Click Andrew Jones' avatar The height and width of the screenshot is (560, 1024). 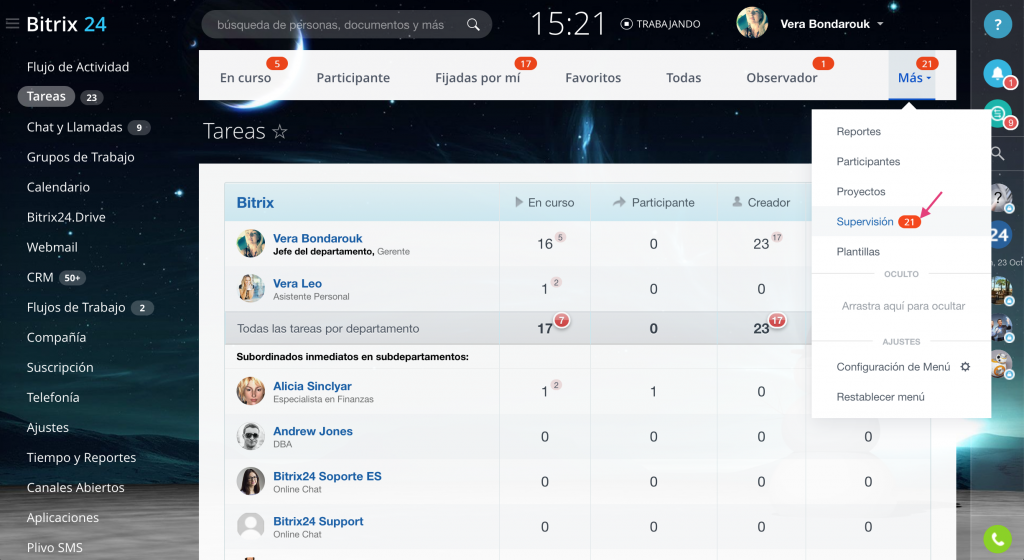[251, 436]
